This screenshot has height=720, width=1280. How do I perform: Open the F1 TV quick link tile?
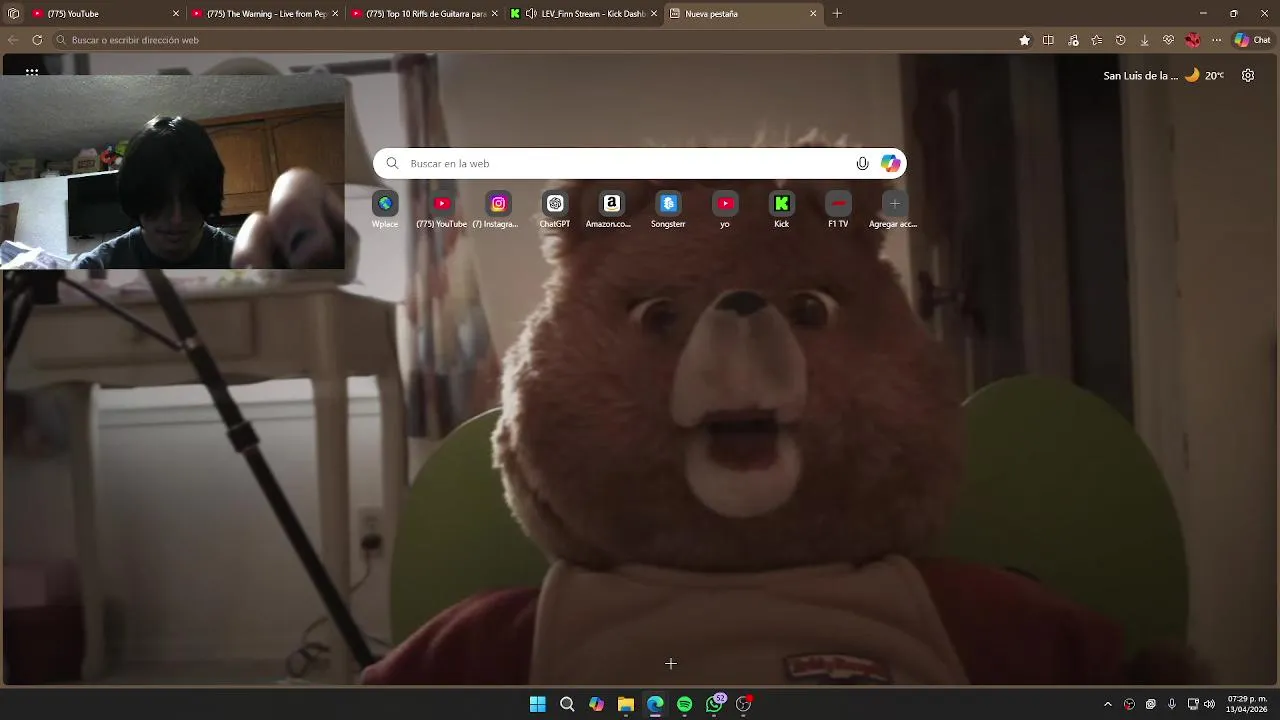[838, 209]
